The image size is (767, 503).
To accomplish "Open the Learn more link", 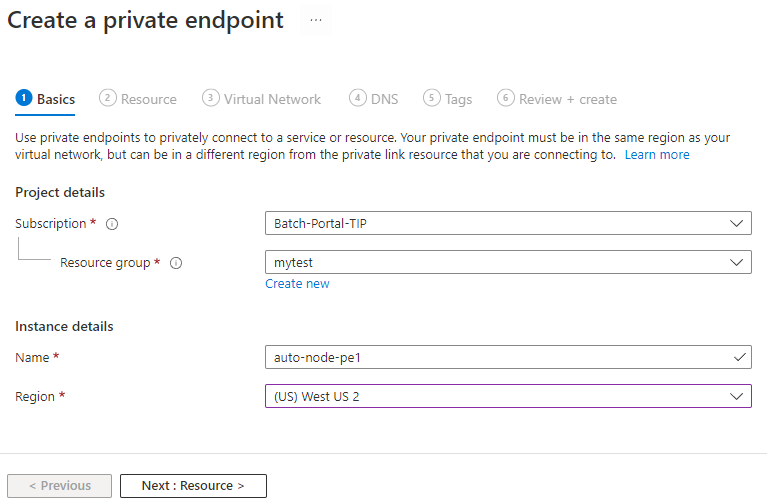I will point(657,155).
